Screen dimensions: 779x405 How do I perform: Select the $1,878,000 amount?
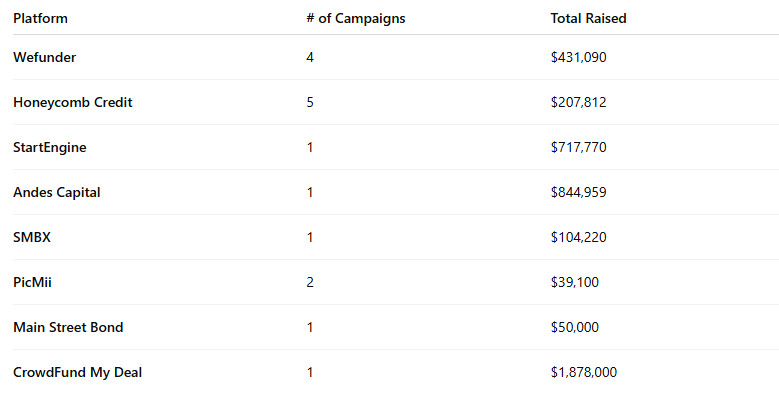(583, 372)
